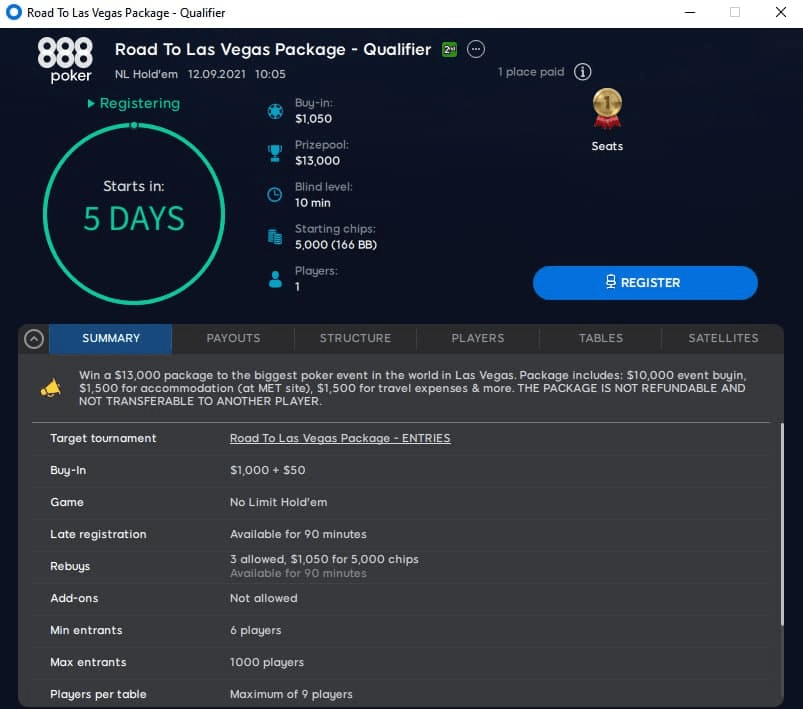803x709 pixels.
Task: Switch to the Payouts tab
Action: [x=233, y=339]
